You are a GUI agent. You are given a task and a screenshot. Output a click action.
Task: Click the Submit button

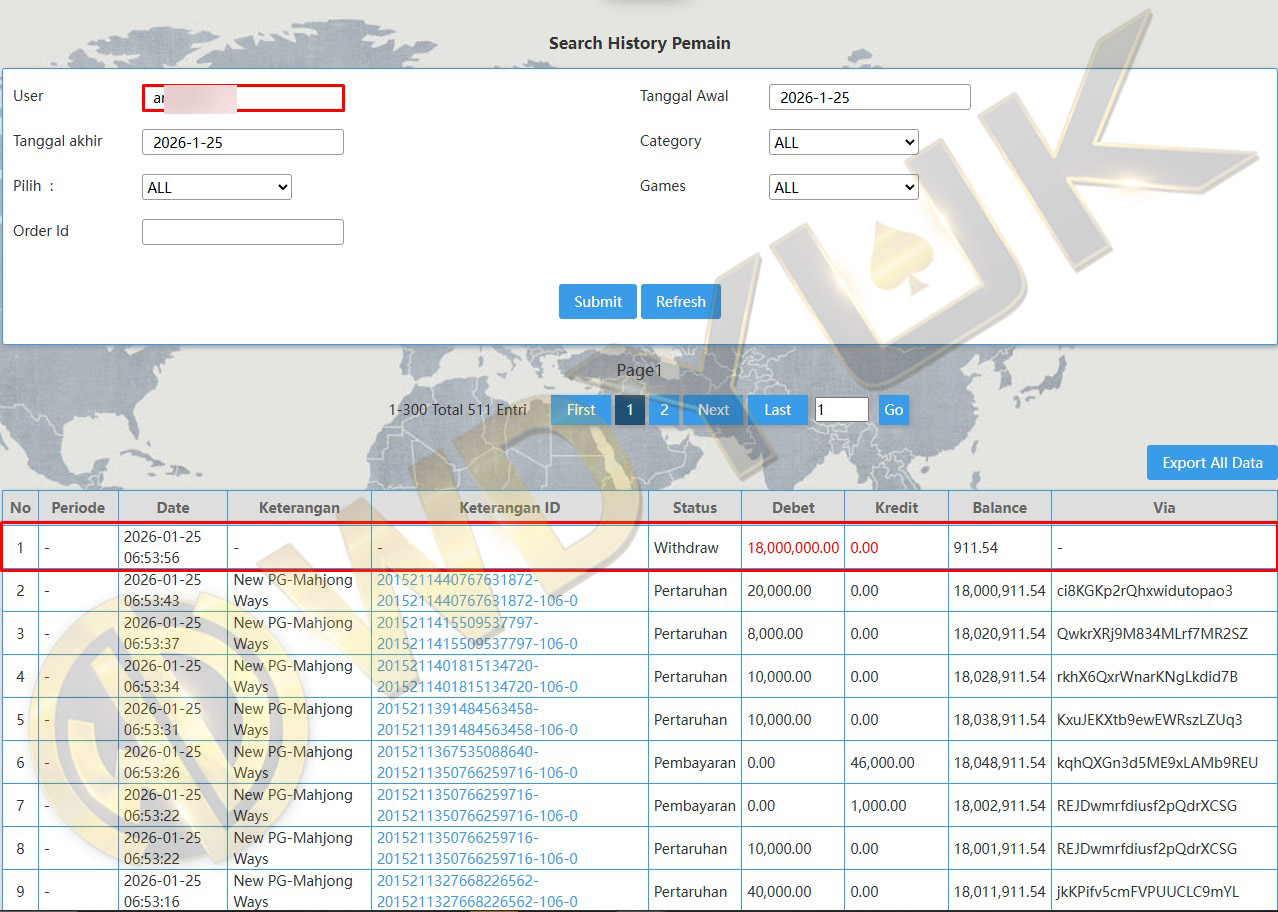tap(597, 302)
